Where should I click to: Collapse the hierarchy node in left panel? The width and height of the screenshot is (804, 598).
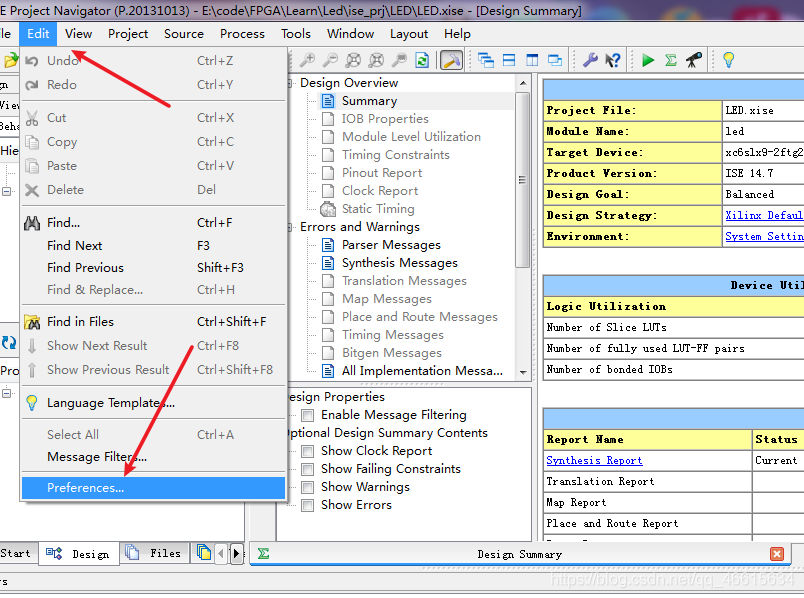(6, 191)
